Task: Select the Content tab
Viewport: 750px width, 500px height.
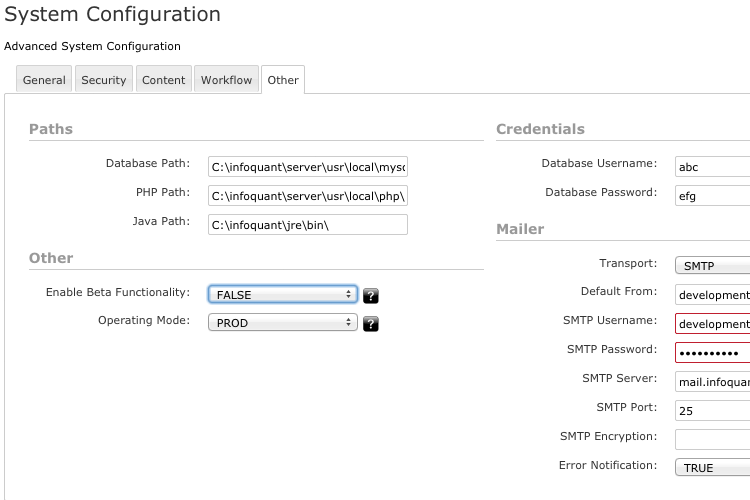Action: click(163, 80)
